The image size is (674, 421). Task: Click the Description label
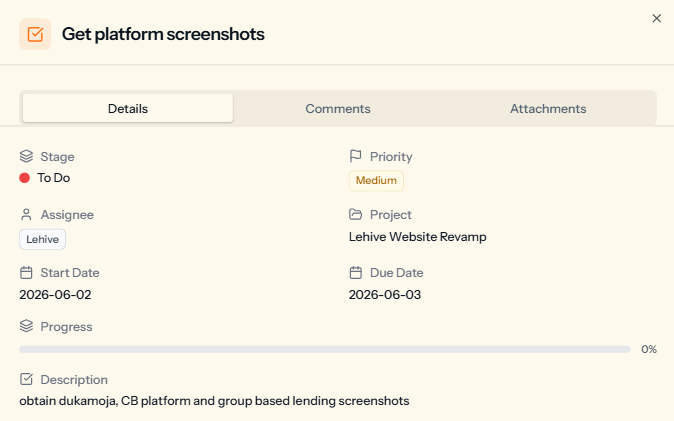74,380
